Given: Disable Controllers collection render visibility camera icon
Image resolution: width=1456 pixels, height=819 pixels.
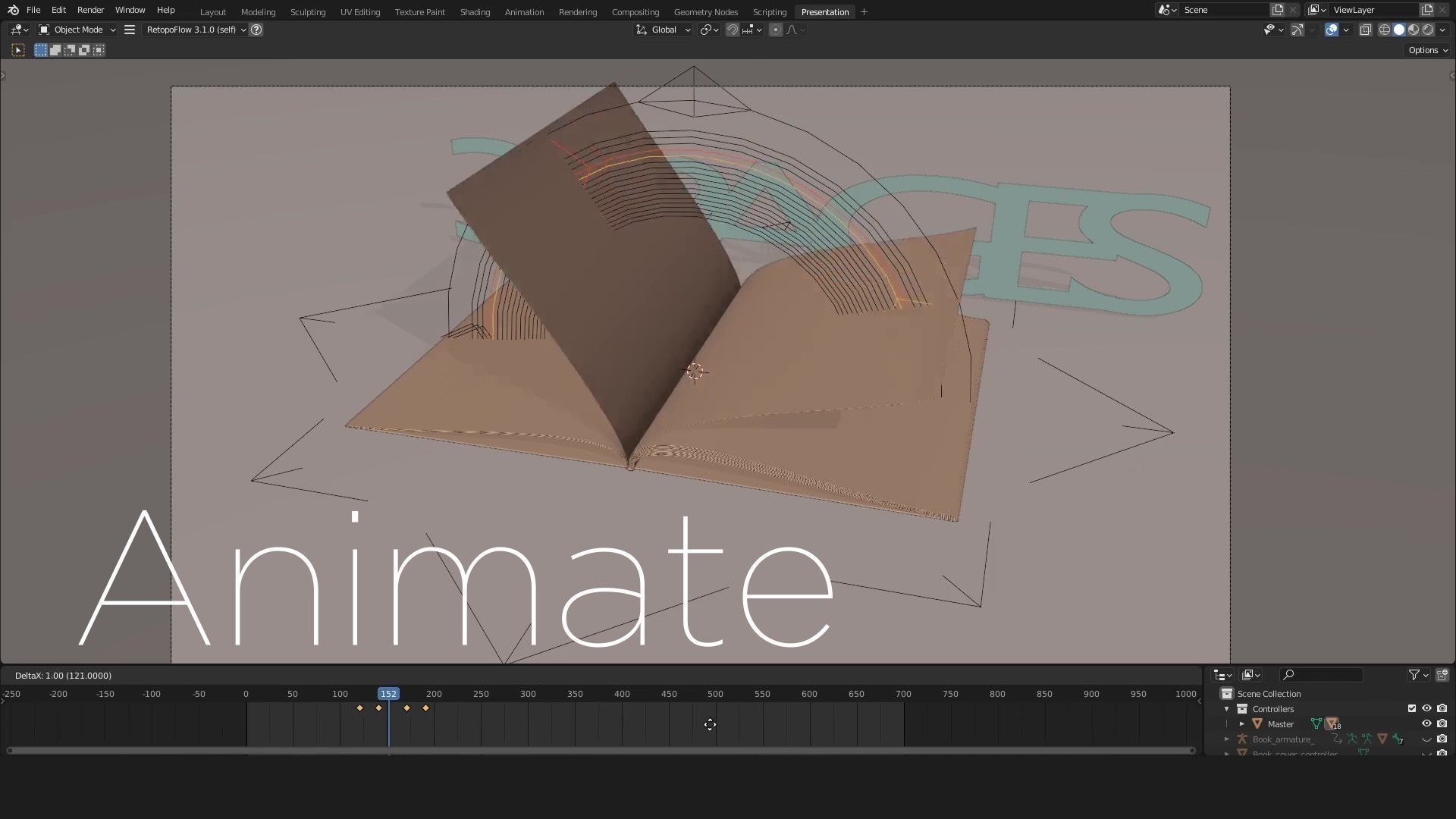Looking at the screenshot, I should coord(1442,708).
